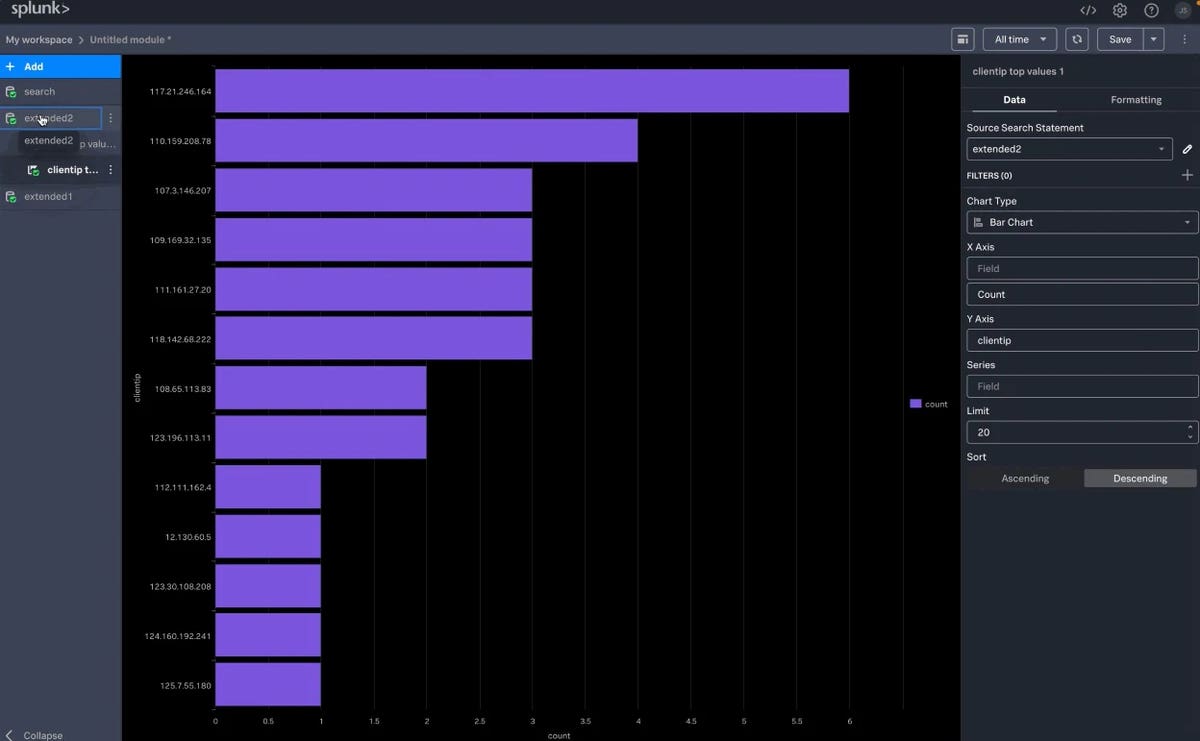Expand the Chart Type Bar Chart dropdown

click(x=1082, y=222)
